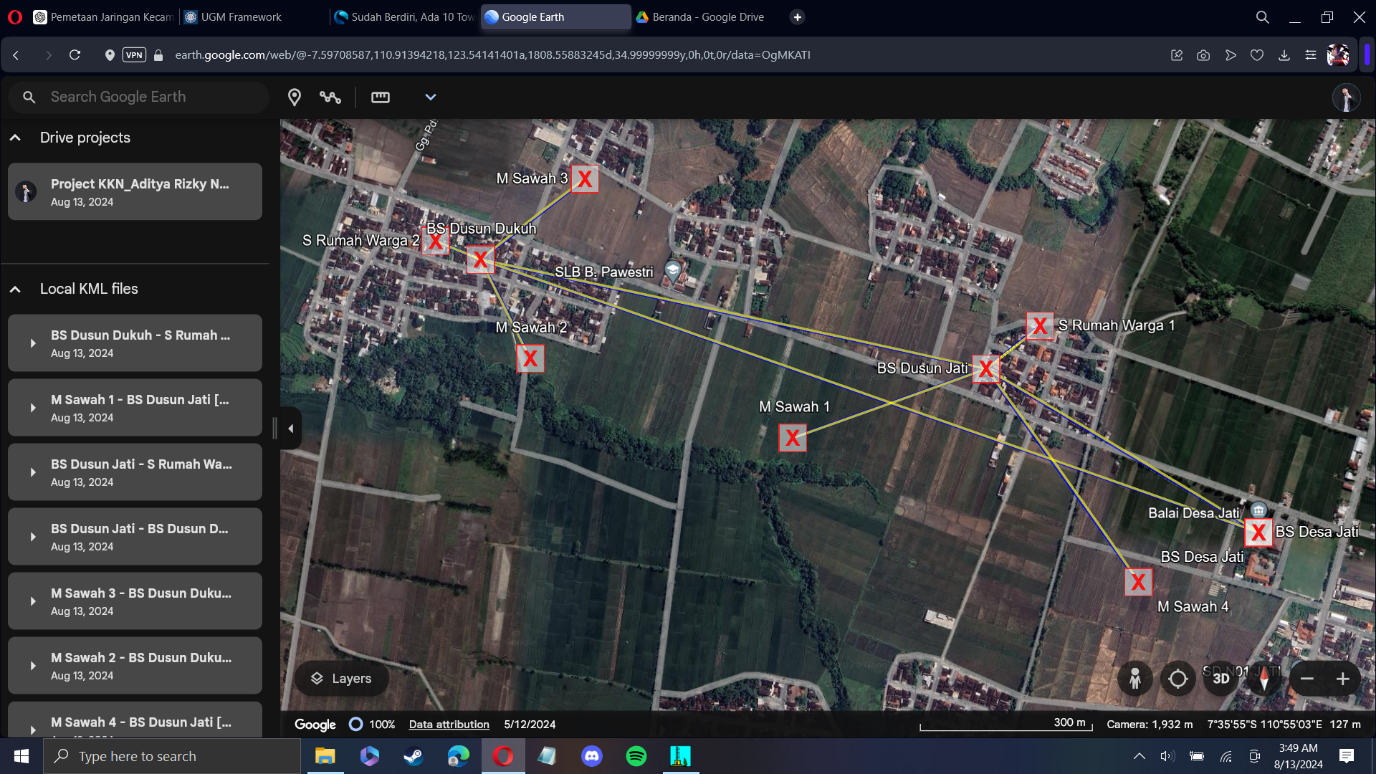Screen dimensions: 1376x774
Task: Add page to bookmarks with heart icon
Action: click(1257, 55)
